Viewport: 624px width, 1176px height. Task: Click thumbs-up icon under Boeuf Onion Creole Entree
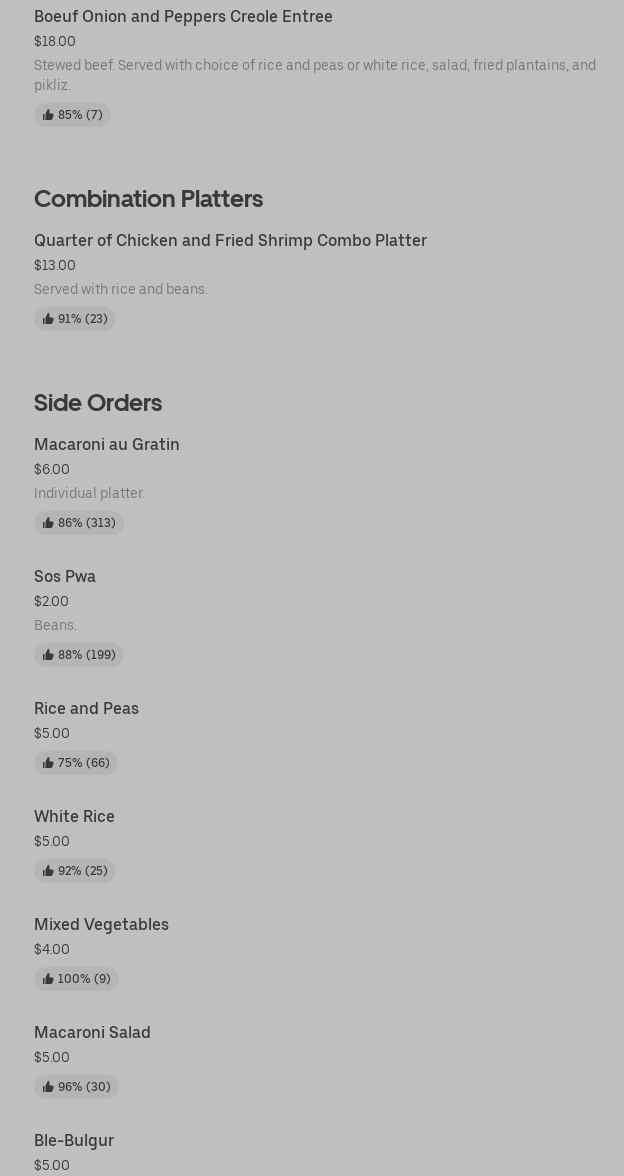click(48, 115)
